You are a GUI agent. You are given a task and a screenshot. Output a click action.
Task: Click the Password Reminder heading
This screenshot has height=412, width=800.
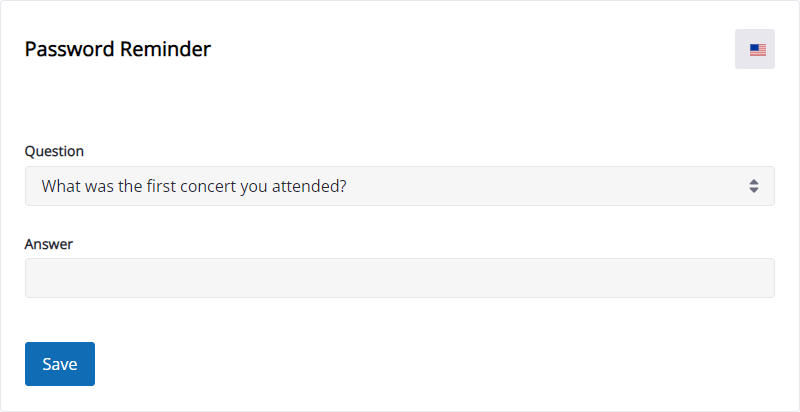pyautogui.click(x=118, y=49)
